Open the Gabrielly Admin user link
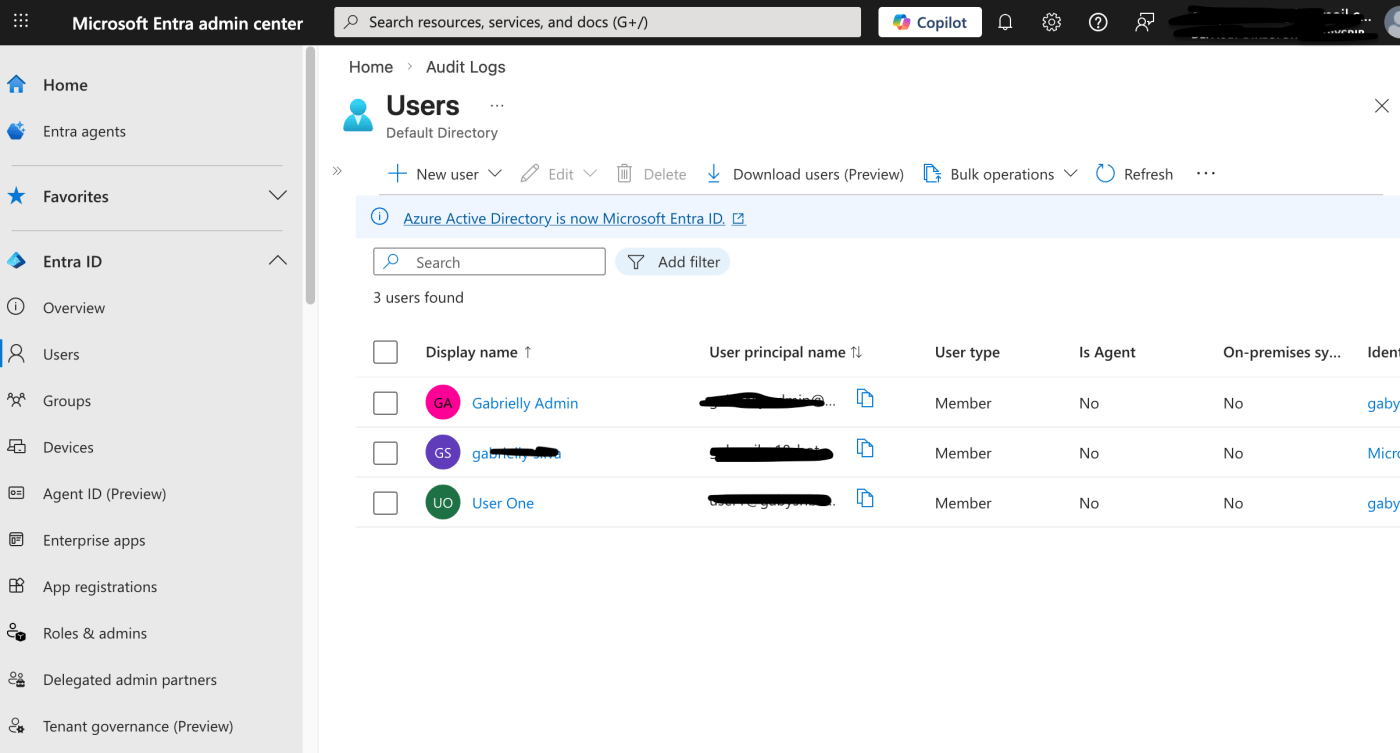The height and width of the screenshot is (753, 1400). 525,403
